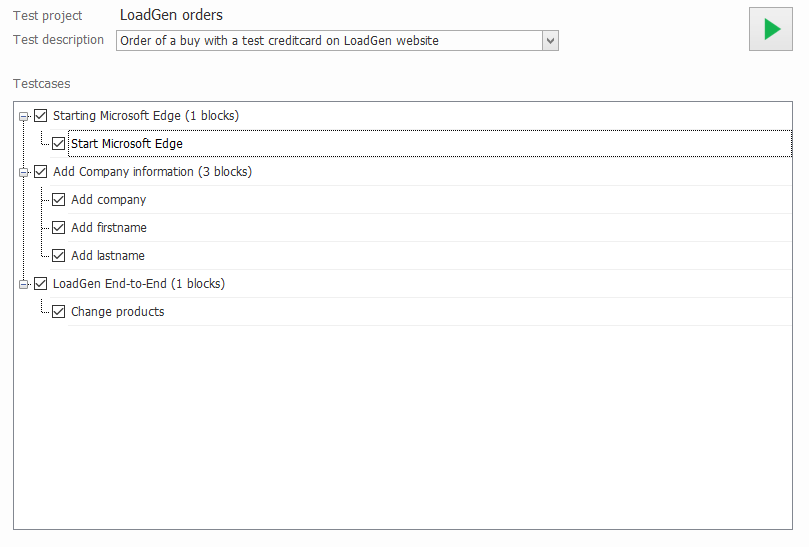Viewport: 809px width, 547px height.
Task: Uncheck LoadGen End-to-End checkbox
Action: [41, 284]
